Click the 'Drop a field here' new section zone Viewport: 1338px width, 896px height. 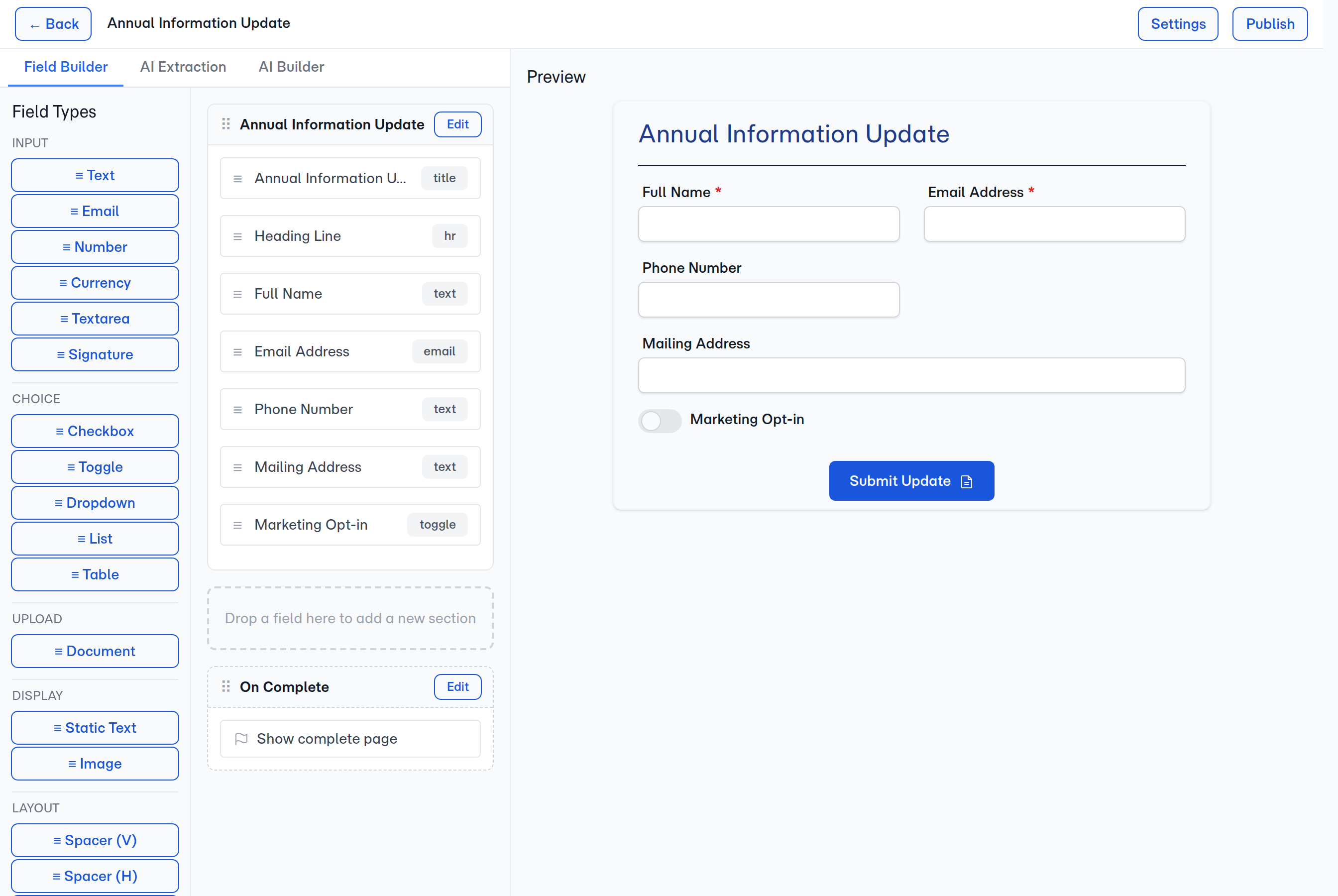click(x=350, y=618)
